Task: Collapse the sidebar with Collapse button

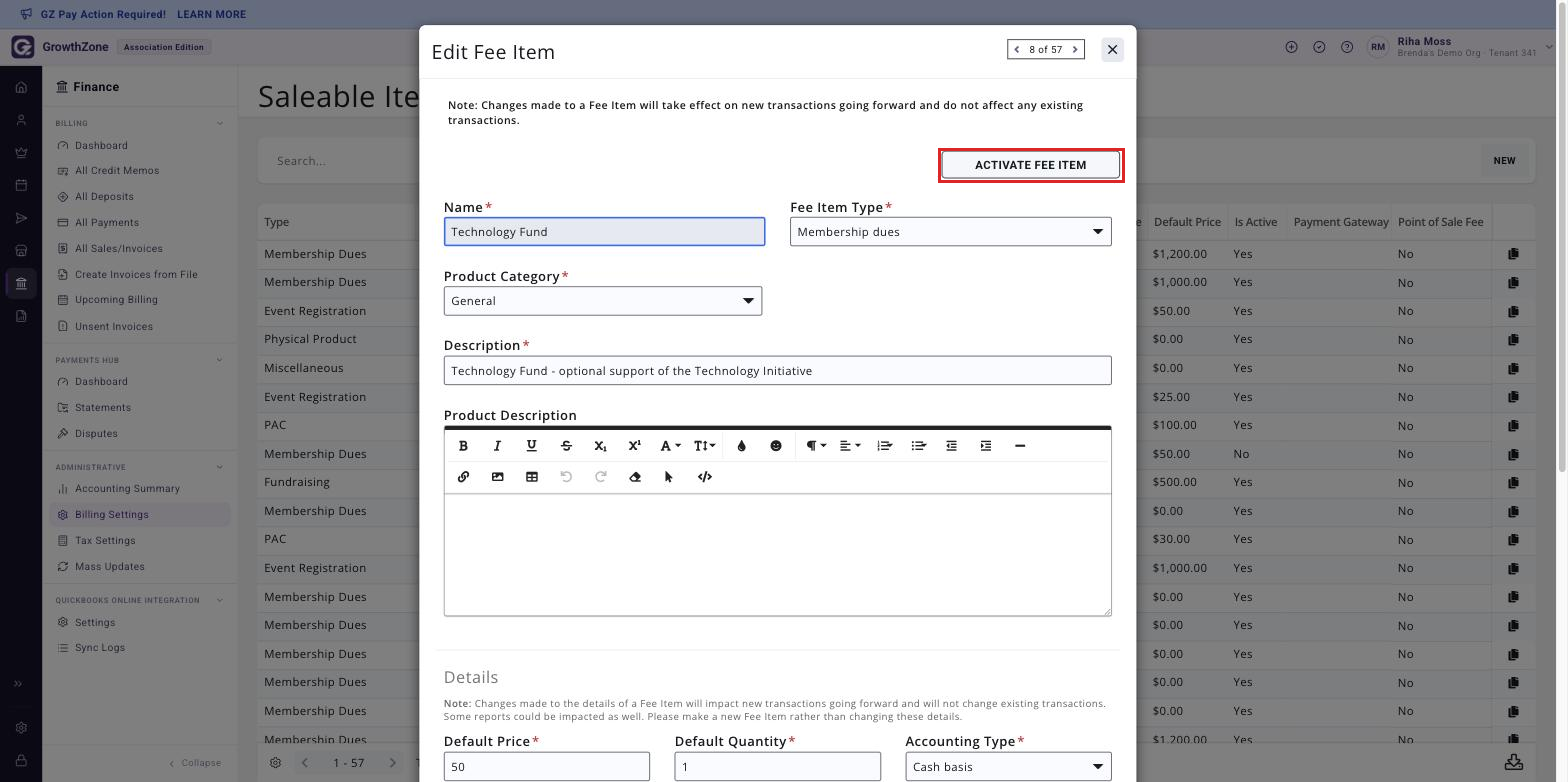Action: tap(195, 763)
